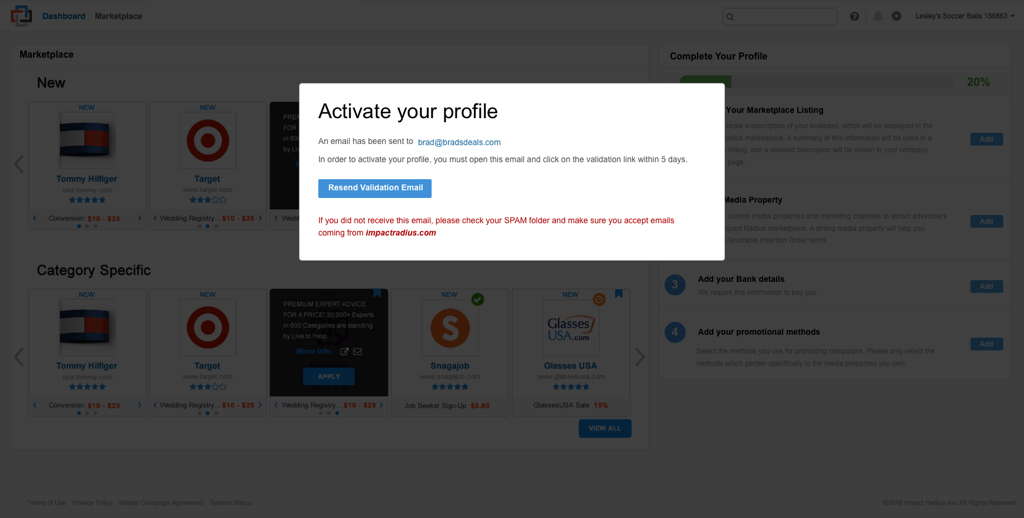Click the Category Specific carousel right arrow
Screen dimensions: 1024x518
point(640,357)
